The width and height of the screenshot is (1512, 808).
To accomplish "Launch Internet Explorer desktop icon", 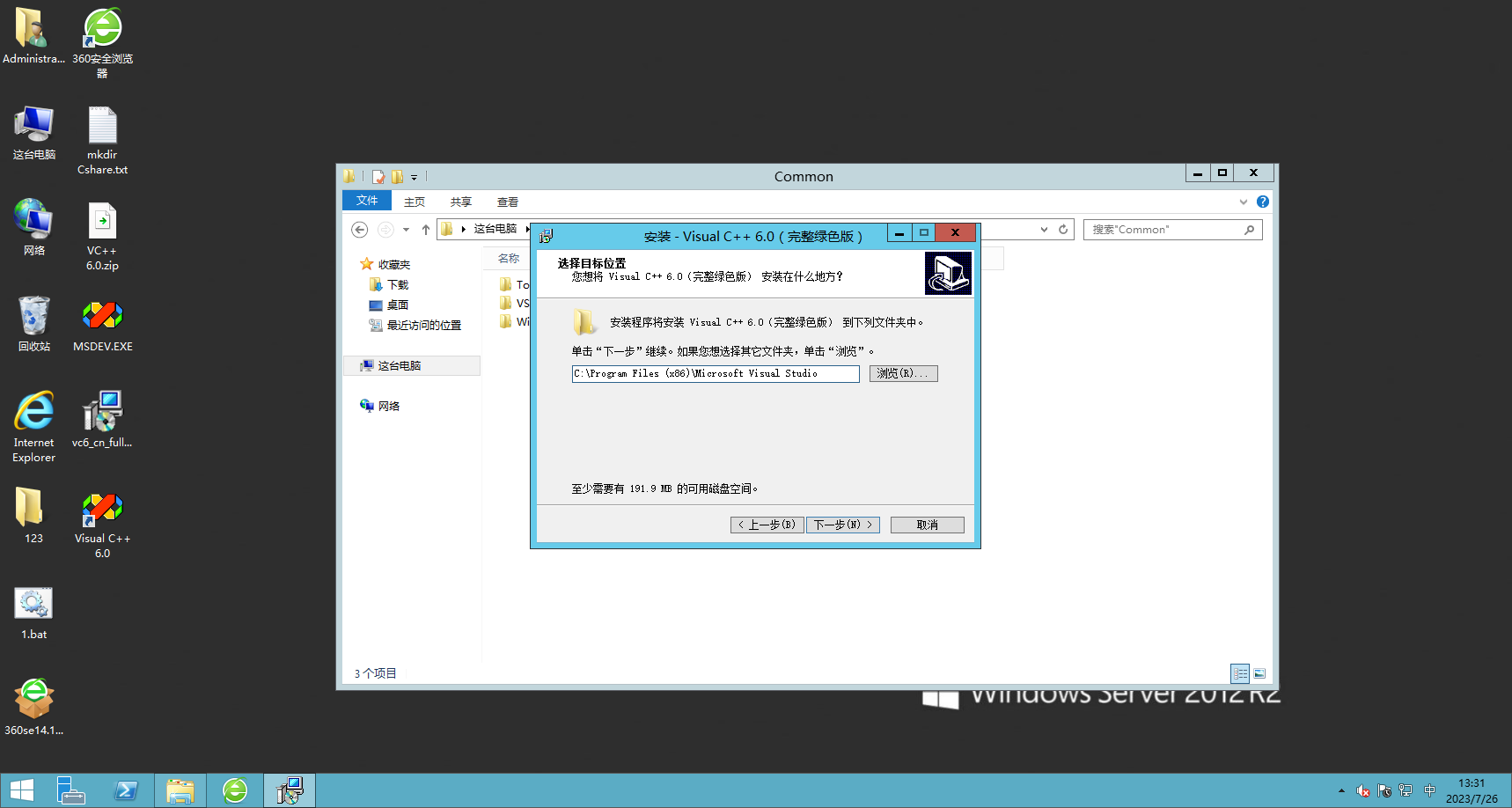I will coord(33,426).
